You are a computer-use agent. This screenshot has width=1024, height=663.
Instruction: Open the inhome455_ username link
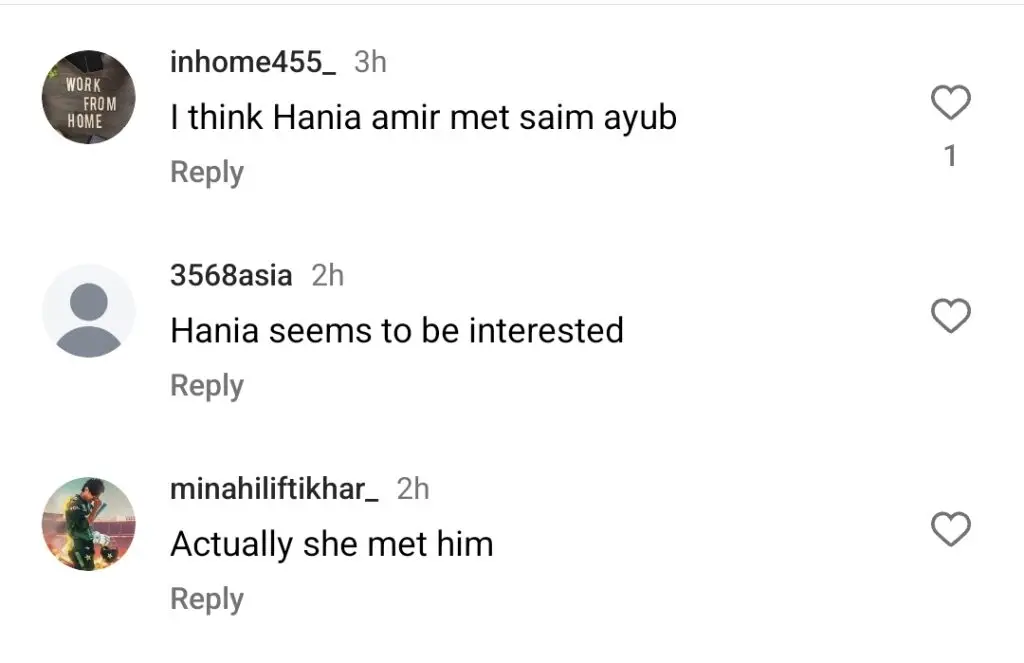[254, 62]
